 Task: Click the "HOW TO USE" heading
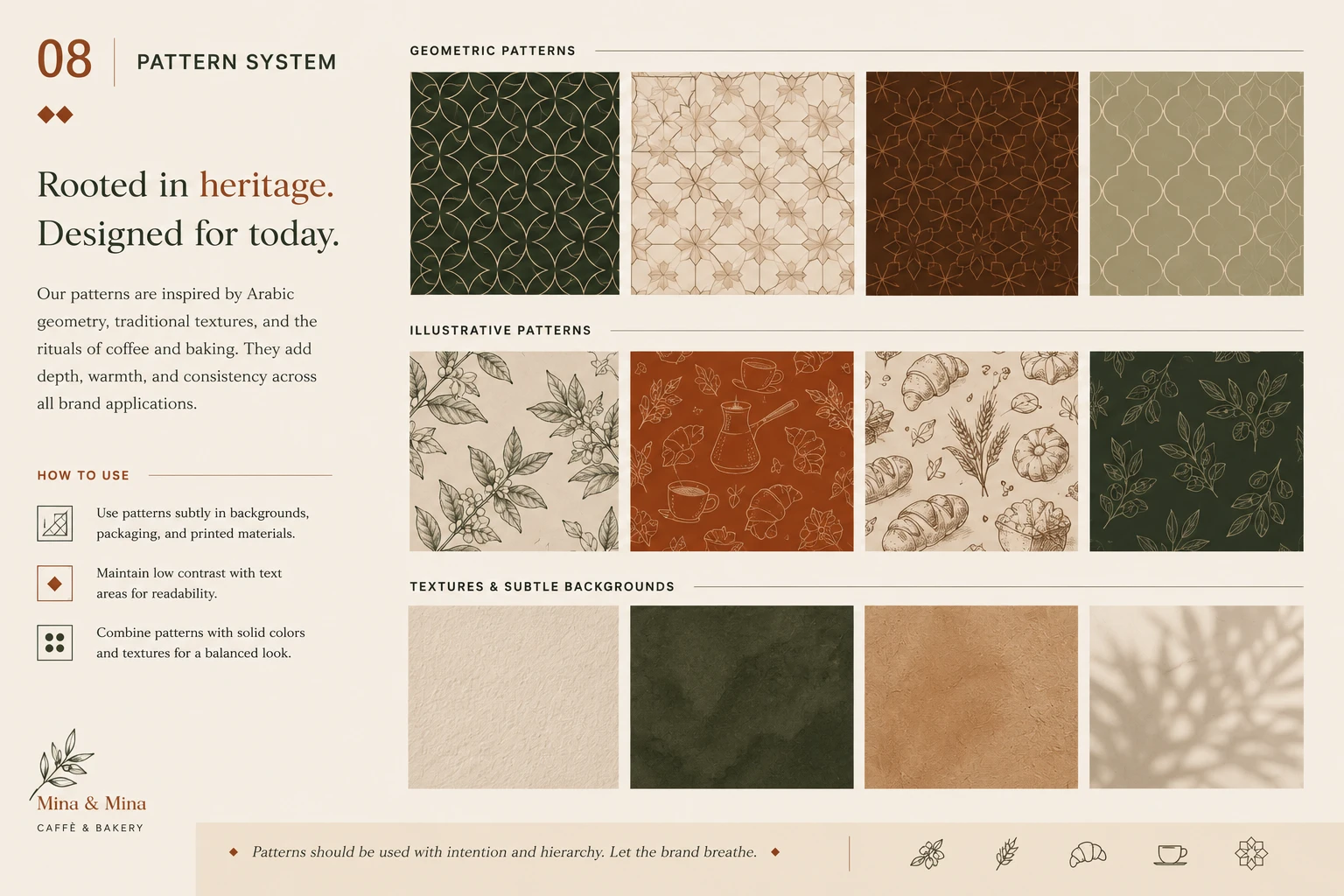[83, 475]
